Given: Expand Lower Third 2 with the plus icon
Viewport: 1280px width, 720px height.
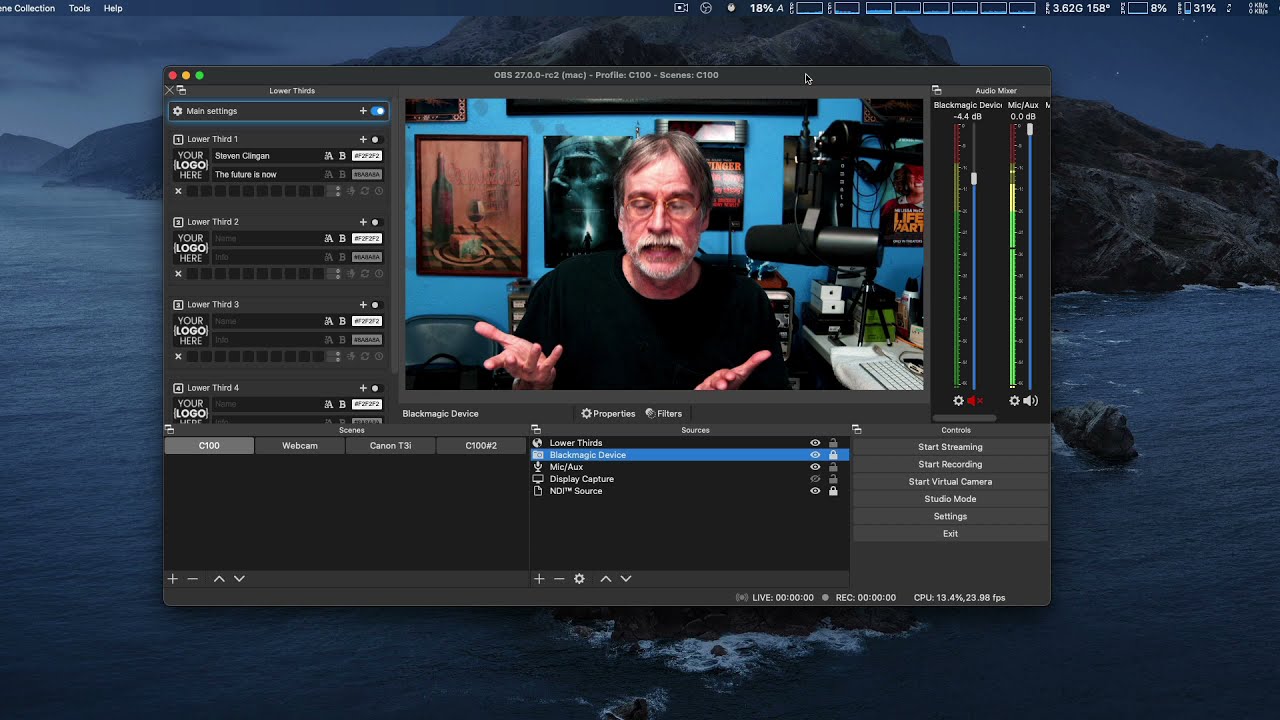Looking at the screenshot, I should (363, 222).
